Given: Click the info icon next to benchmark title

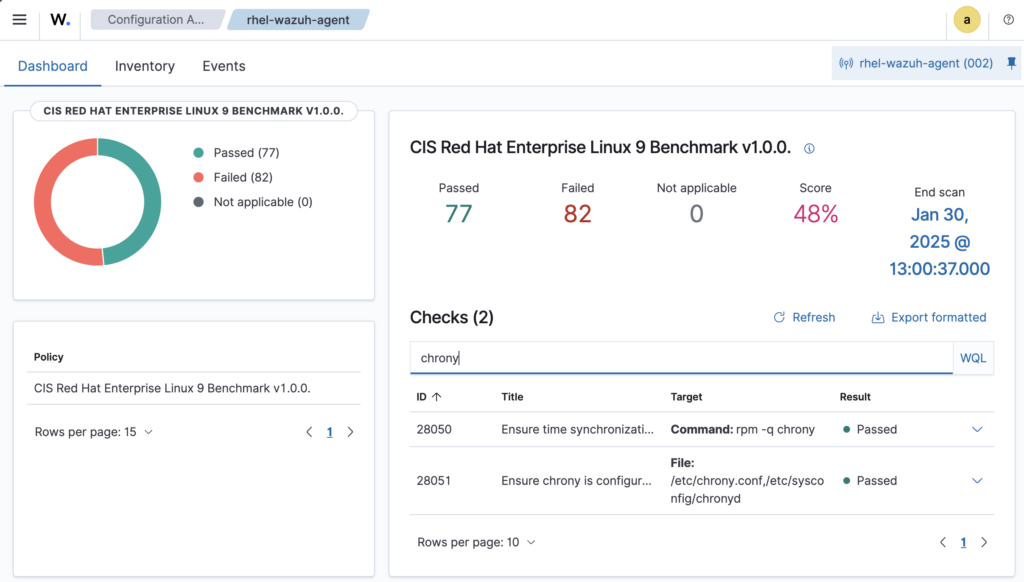Looking at the screenshot, I should pyautogui.click(x=809, y=148).
